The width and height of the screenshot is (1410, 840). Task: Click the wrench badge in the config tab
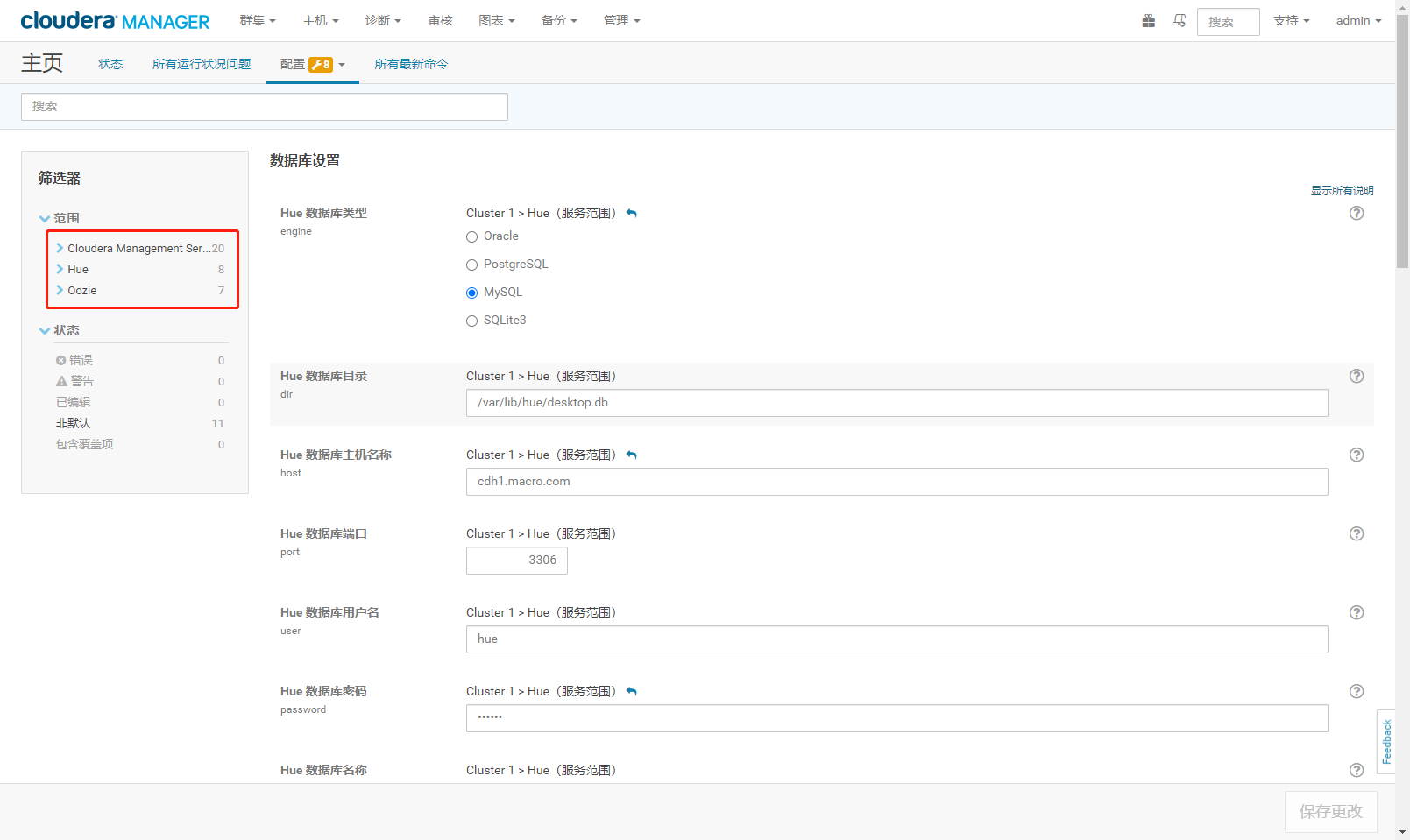(x=321, y=64)
